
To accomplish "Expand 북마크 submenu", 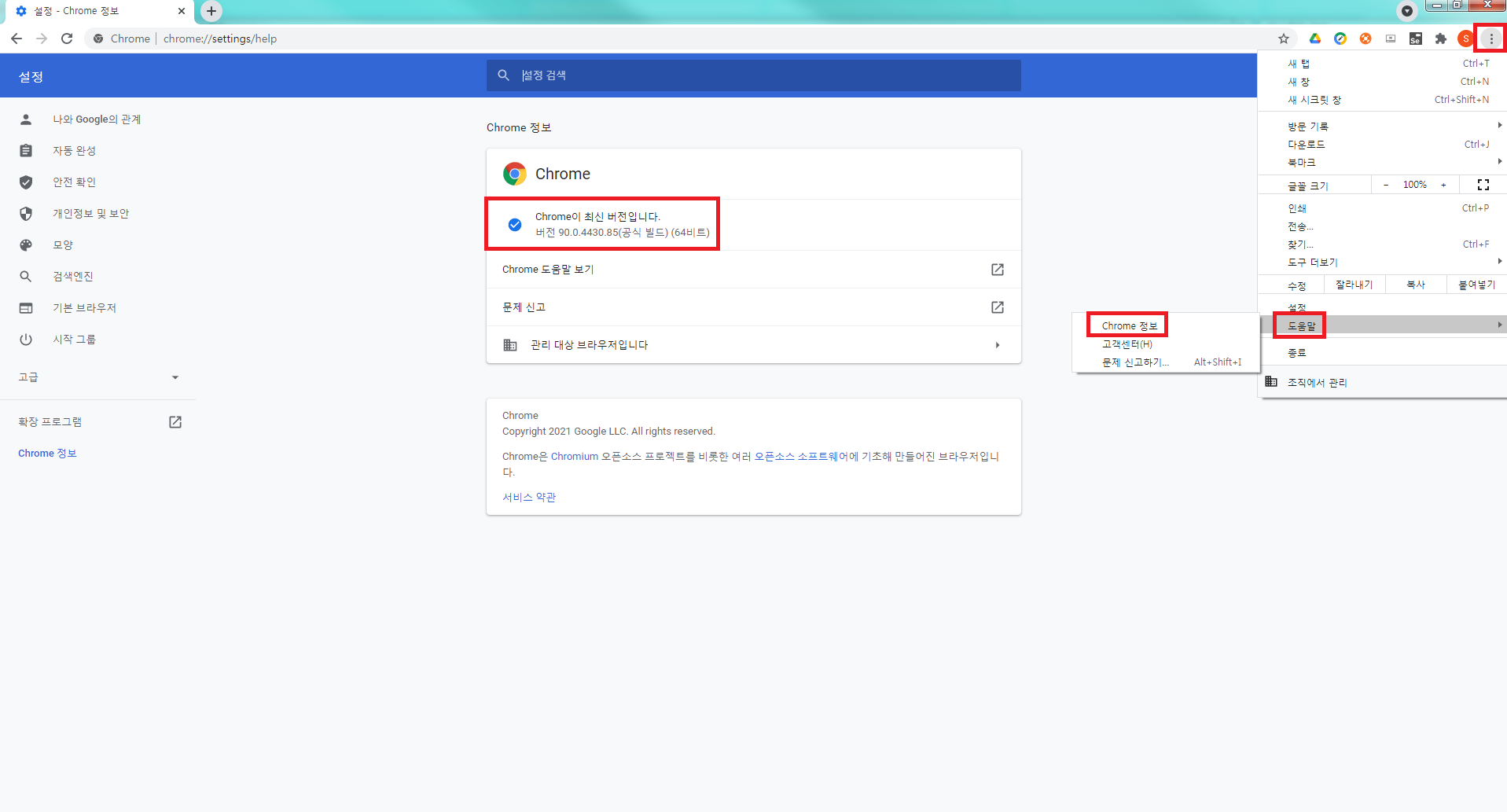I will coord(1382,163).
